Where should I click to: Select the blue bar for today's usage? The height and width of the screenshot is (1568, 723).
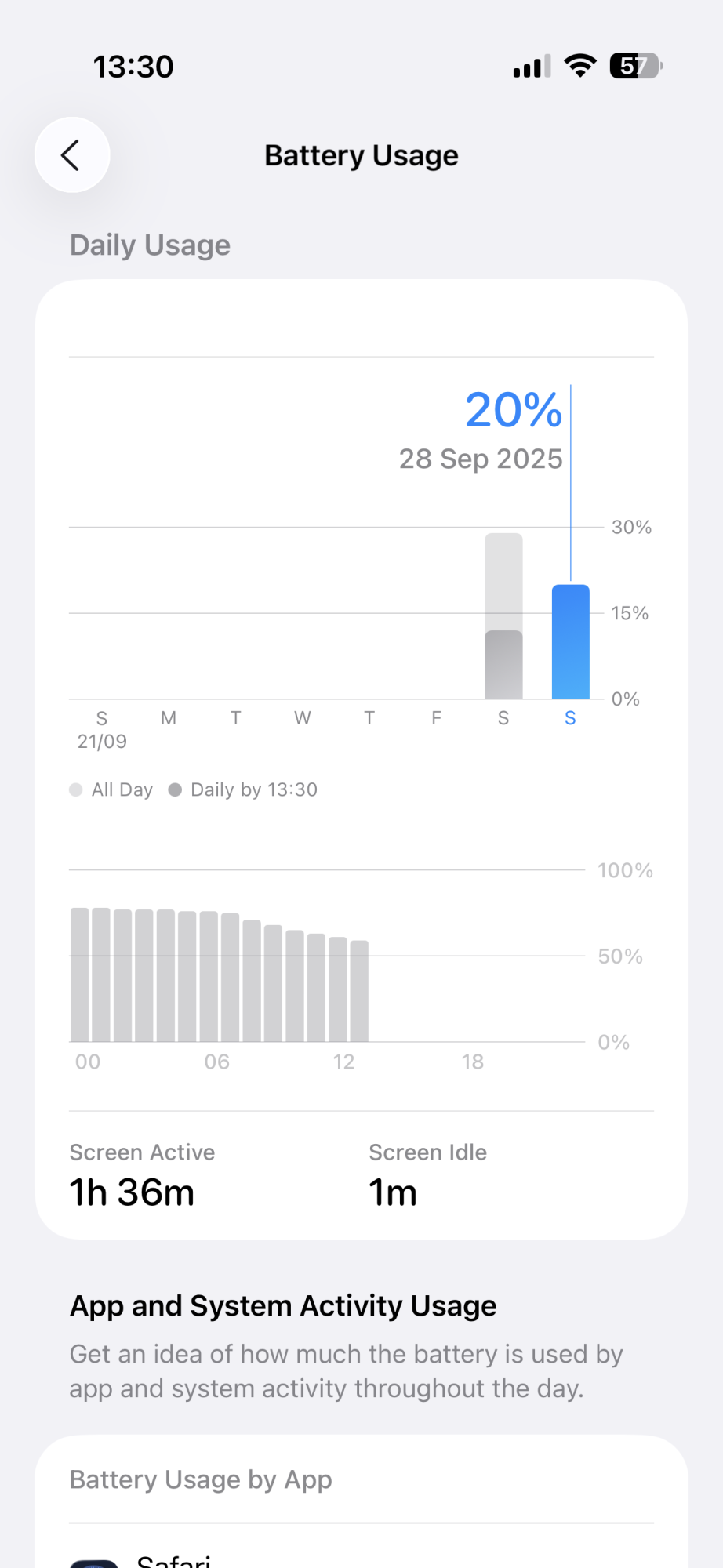point(570,641)
